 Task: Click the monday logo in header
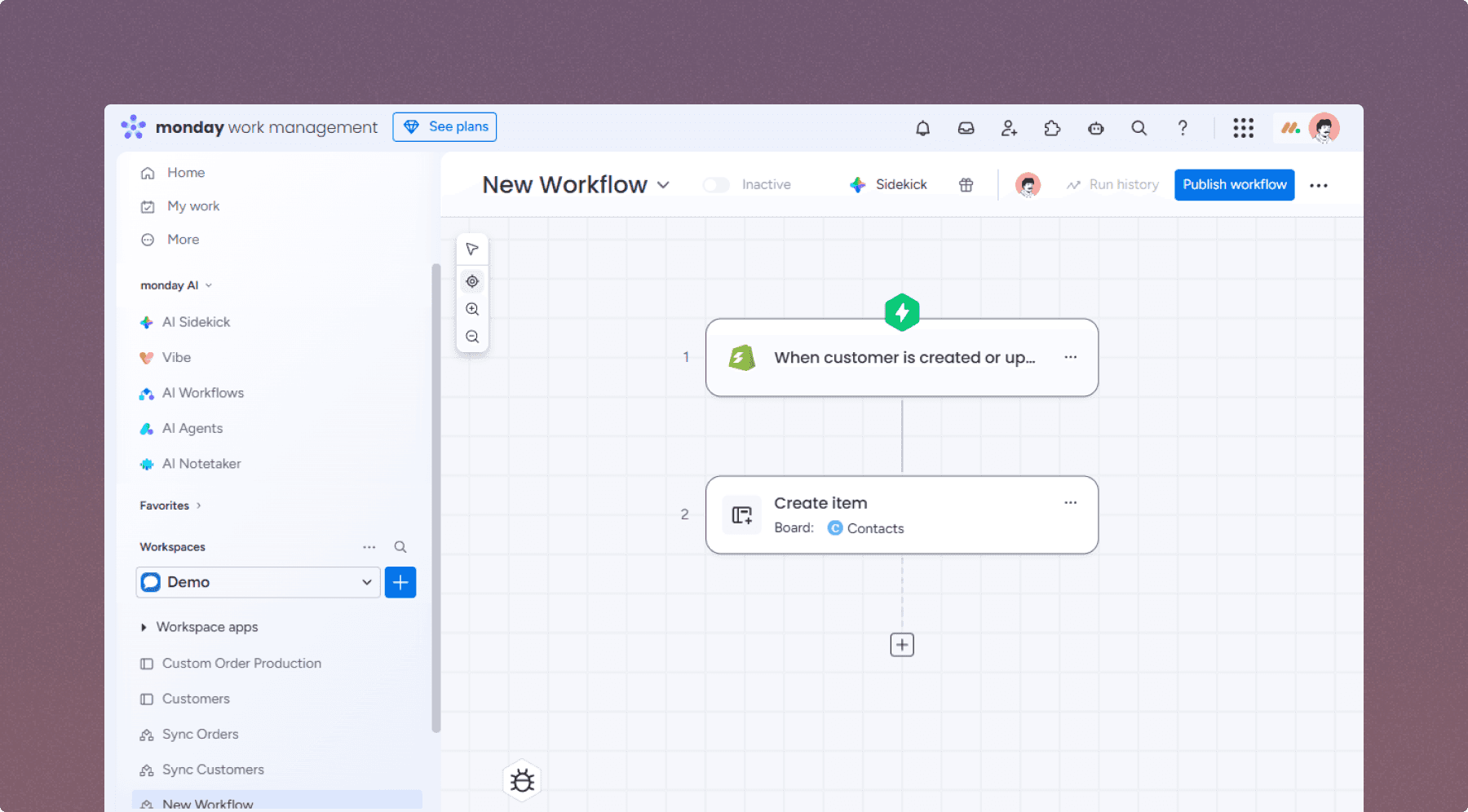coord(133,127)
